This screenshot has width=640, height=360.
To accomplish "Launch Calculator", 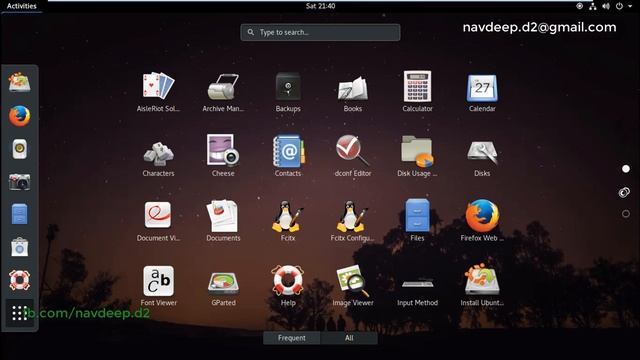I will click(417, 92).
